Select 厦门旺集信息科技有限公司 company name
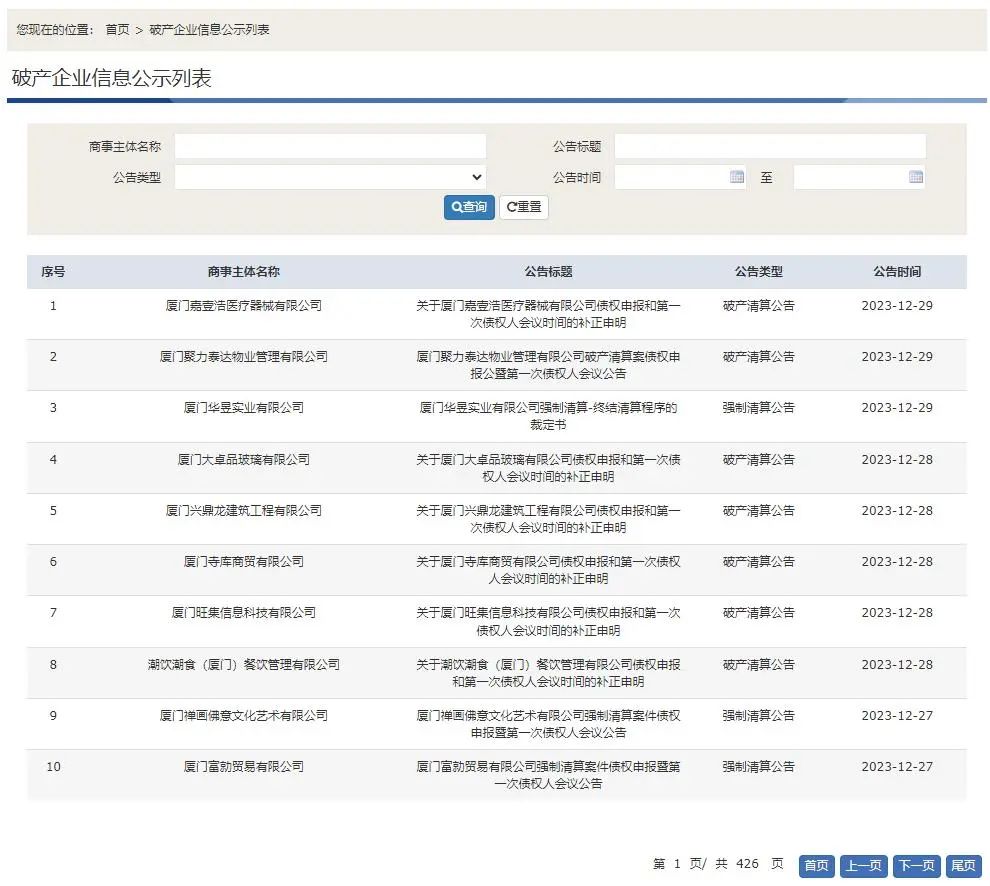Image resolution: width=990 pixels, height=886 pixels. (x=244, y=613)
